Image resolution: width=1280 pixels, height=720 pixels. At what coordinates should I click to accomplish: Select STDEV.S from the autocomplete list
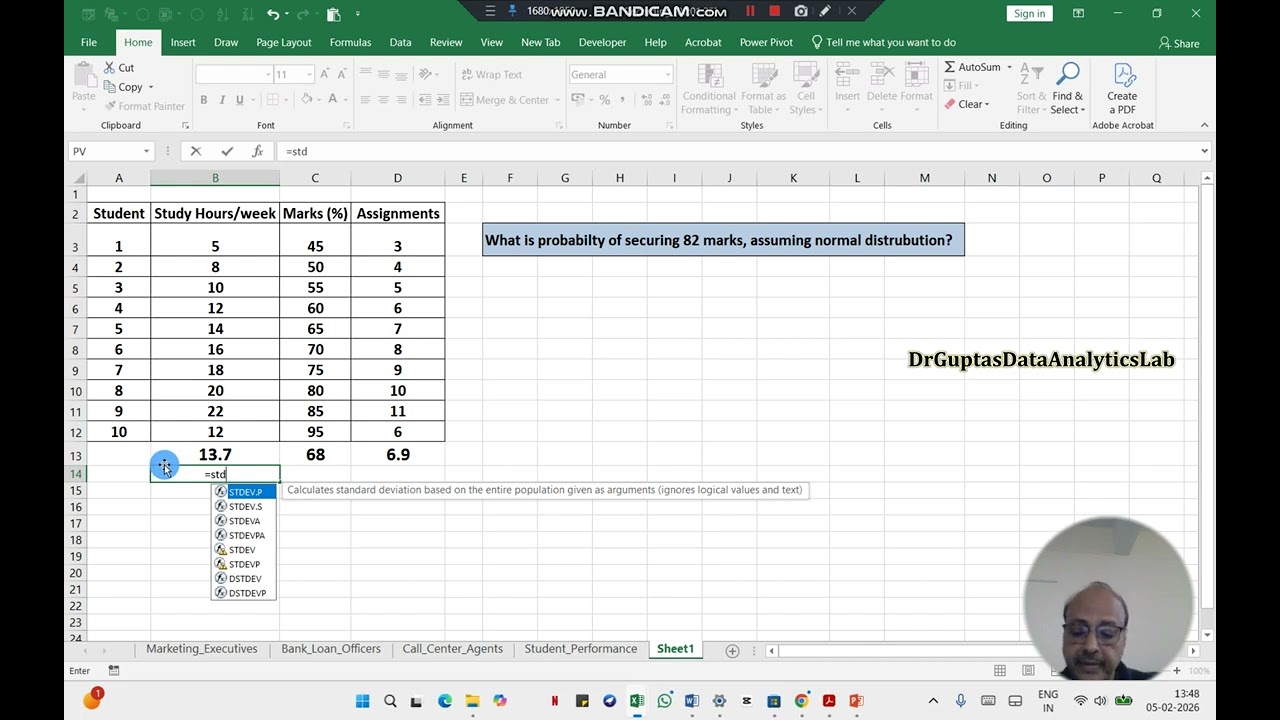coord(244,507)
